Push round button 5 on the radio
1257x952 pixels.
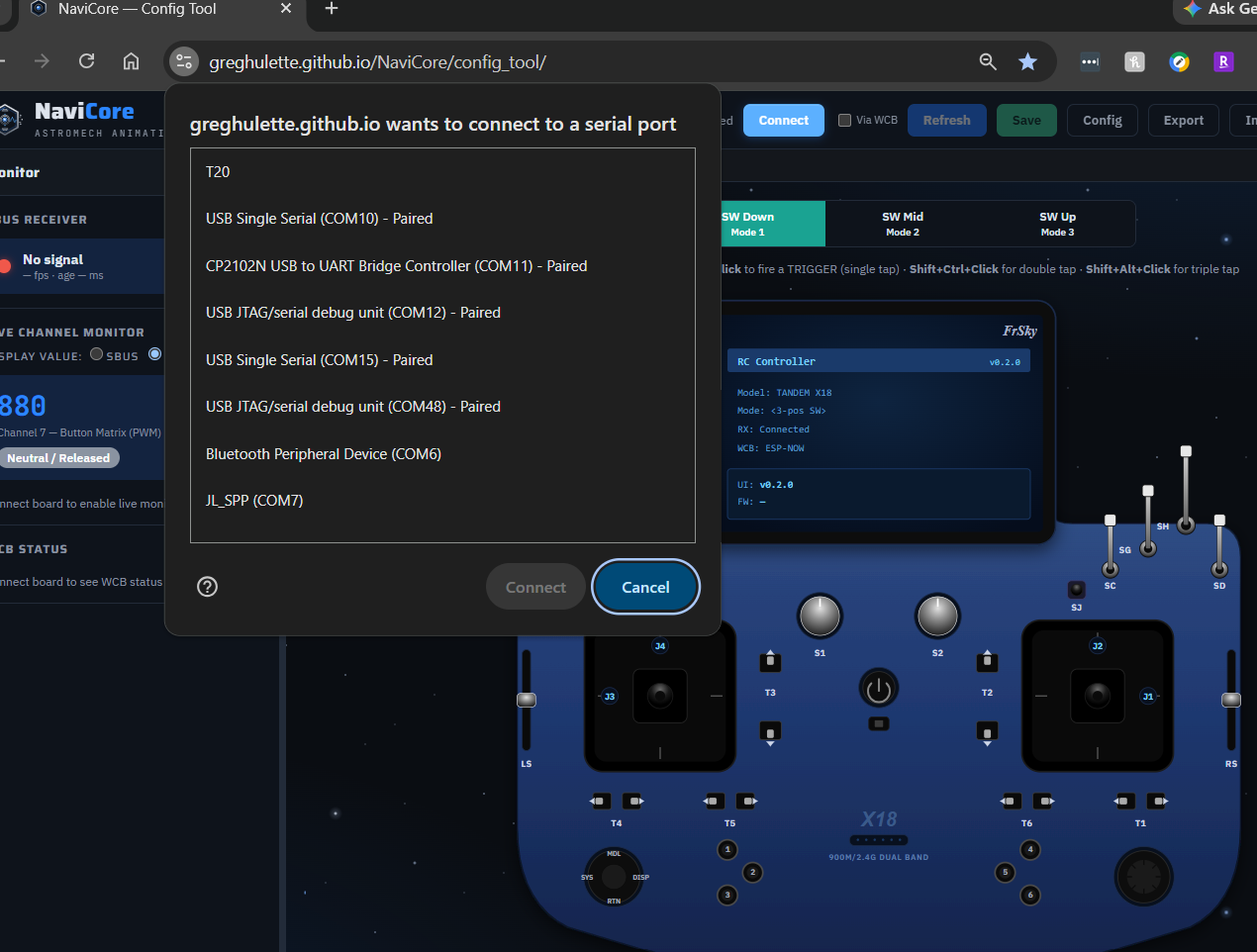click(1006, 872)
